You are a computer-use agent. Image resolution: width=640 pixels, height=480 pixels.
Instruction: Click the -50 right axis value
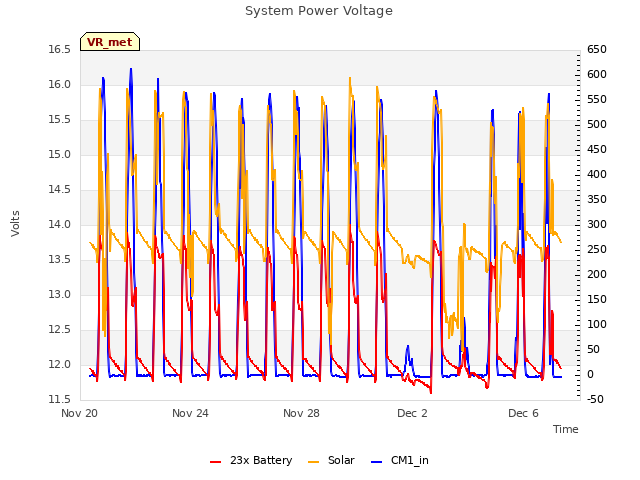(x=595, y=400)
